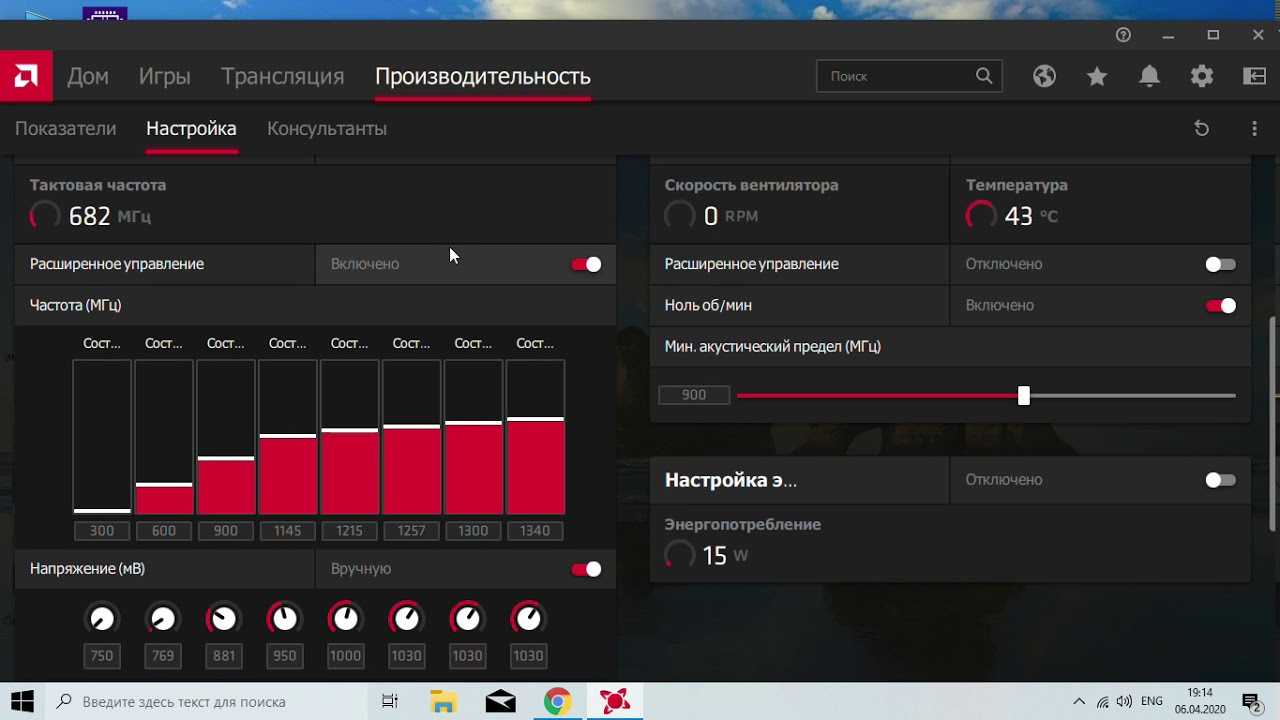Go to Игры tab

coord(165,76)
